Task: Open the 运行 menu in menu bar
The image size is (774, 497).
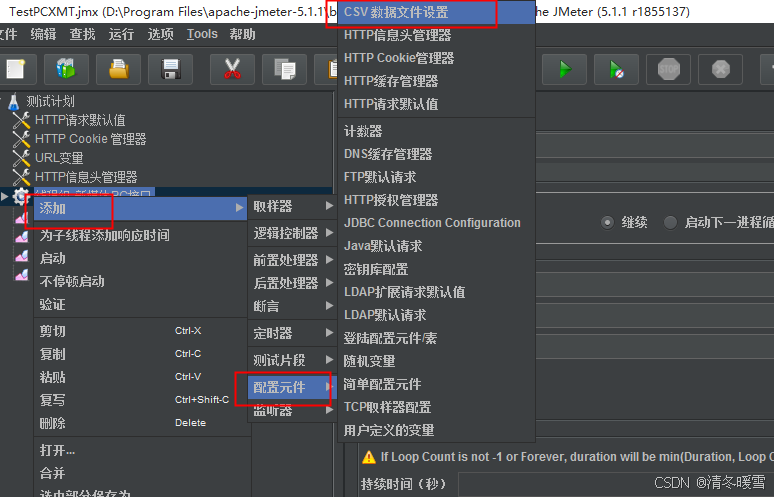Action: tap(121, 34)
